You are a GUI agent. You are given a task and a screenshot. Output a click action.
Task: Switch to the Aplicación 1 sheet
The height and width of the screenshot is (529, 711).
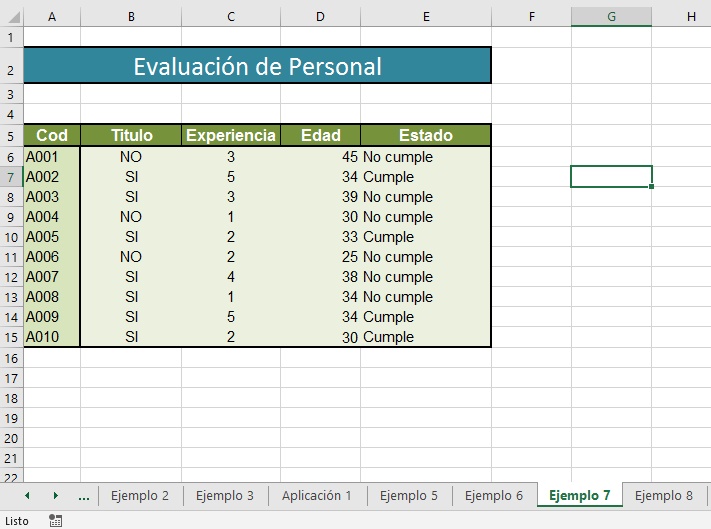[x=317, y=495]
